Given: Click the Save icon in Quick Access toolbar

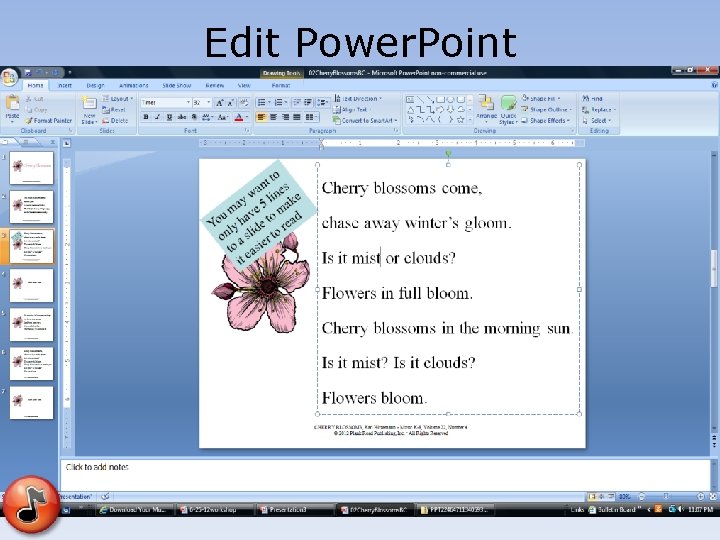Looking at the screenshot, I should [x=28, y=73].
